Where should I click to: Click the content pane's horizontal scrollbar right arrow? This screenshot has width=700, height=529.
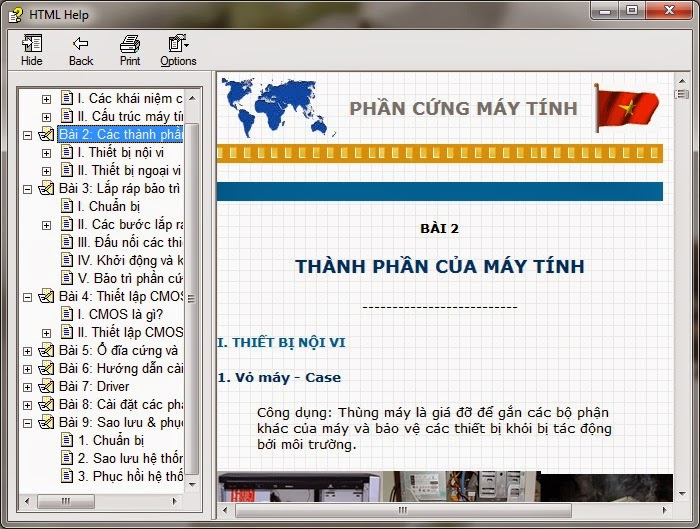click(665, 510)
